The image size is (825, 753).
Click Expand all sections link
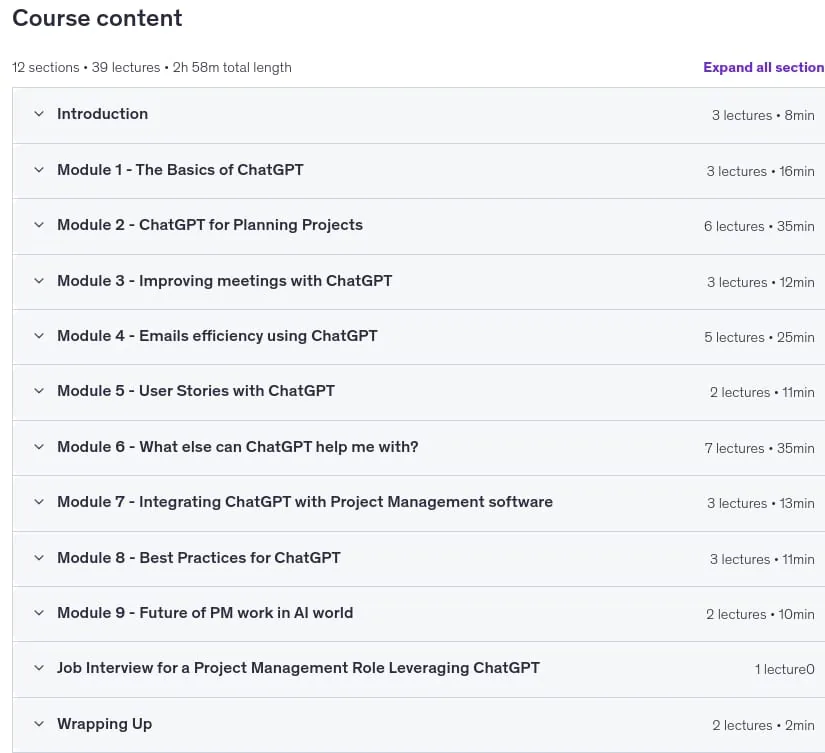763,67
